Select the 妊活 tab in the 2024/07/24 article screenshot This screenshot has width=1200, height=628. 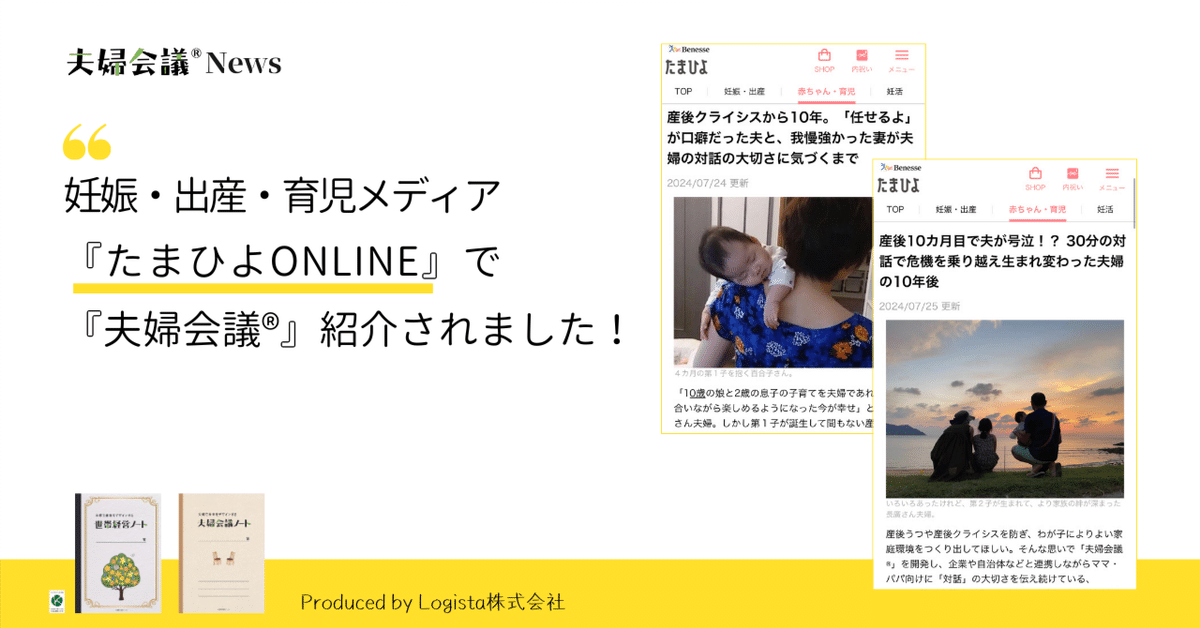pyautogui.click(x=895, y=91)
